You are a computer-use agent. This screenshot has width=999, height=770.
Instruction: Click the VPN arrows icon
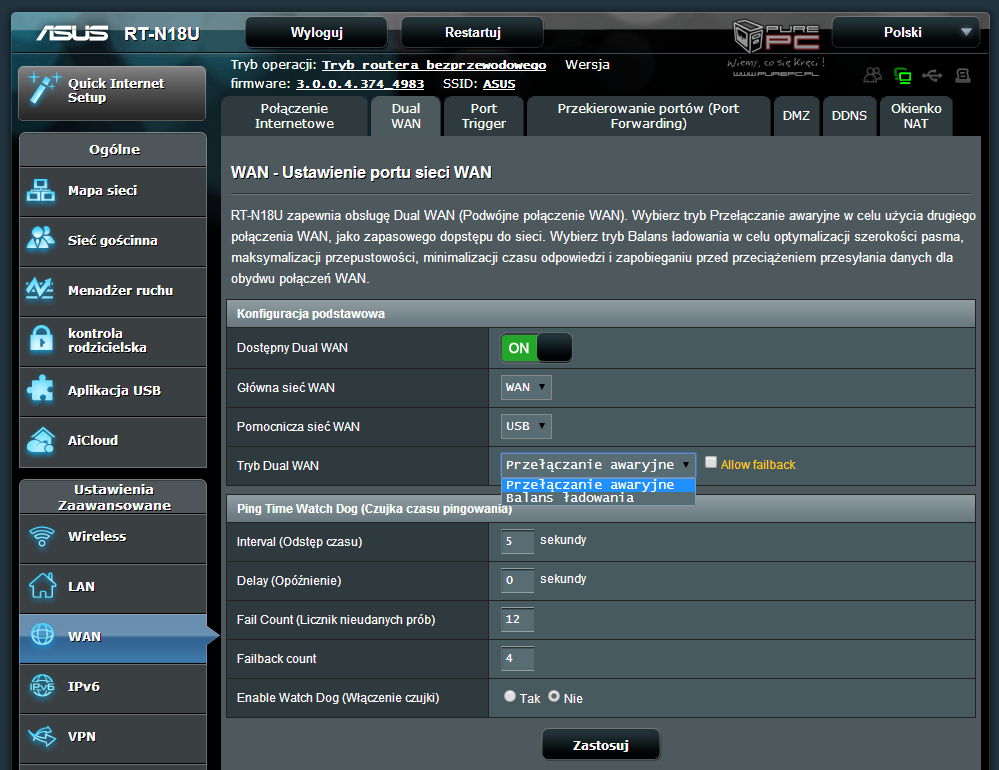[42, 736]
